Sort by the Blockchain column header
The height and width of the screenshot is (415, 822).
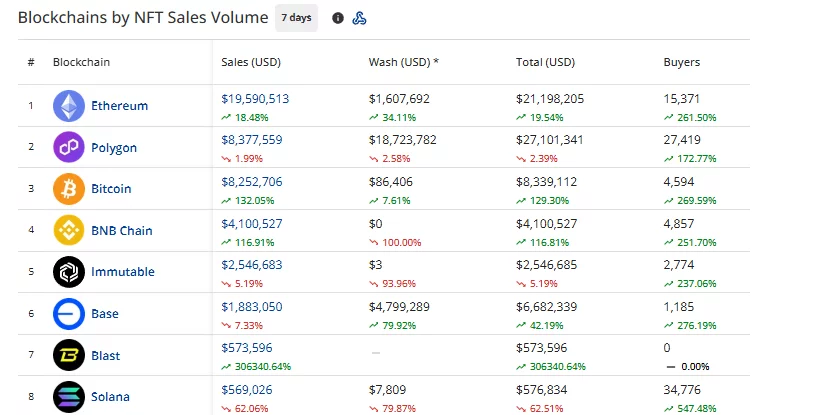(x=81, y=62)
